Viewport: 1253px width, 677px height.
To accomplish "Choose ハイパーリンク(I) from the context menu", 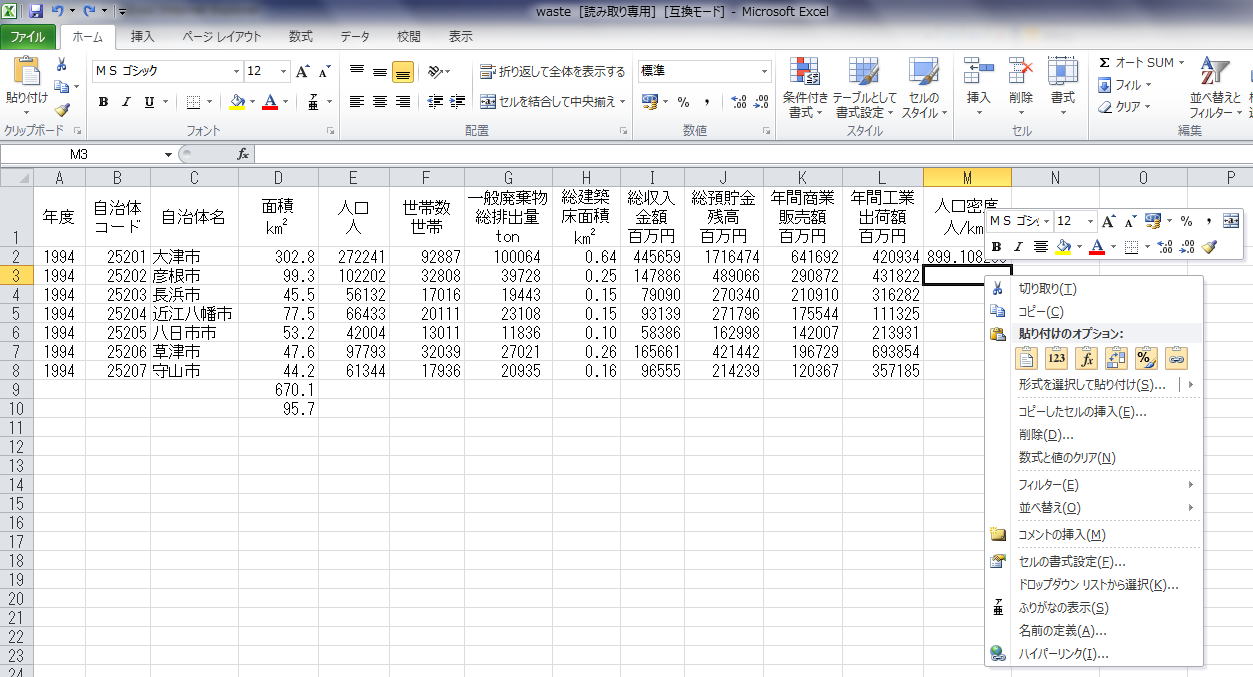I will [x=1094, y=654].
